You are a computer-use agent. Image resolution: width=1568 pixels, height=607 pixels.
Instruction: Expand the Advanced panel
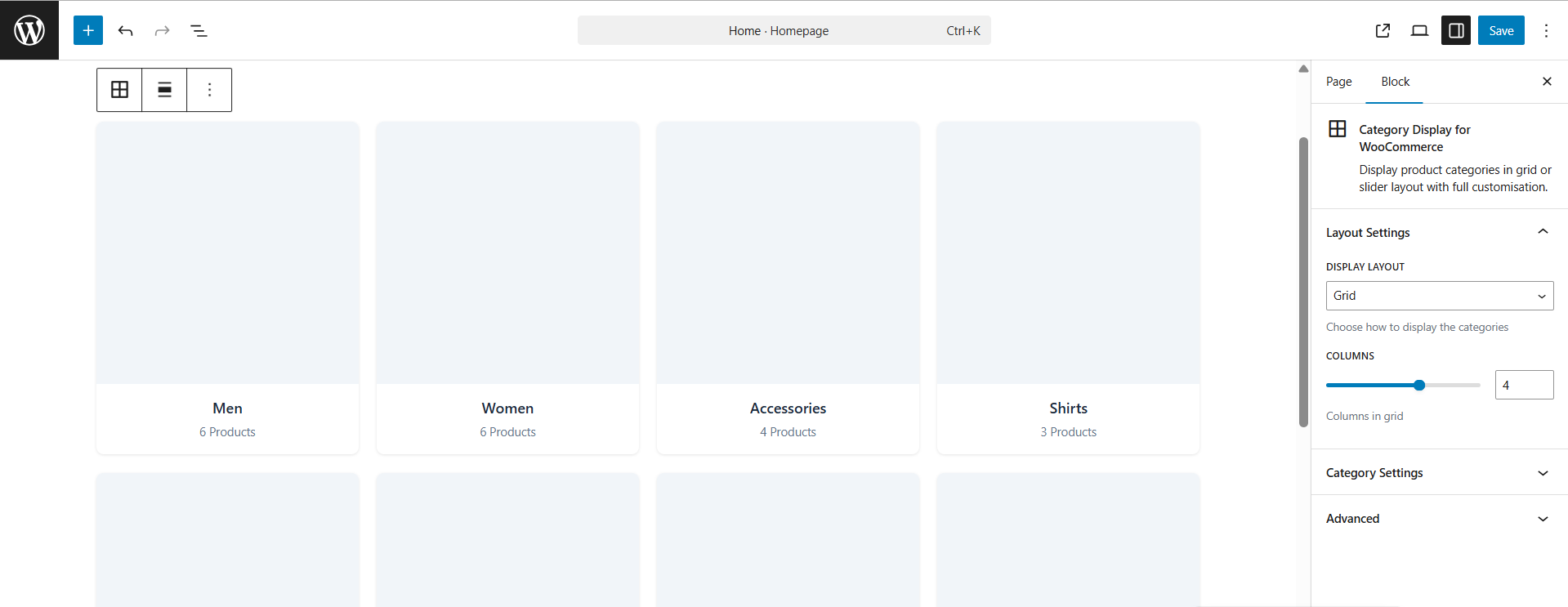click(1439, 518)
